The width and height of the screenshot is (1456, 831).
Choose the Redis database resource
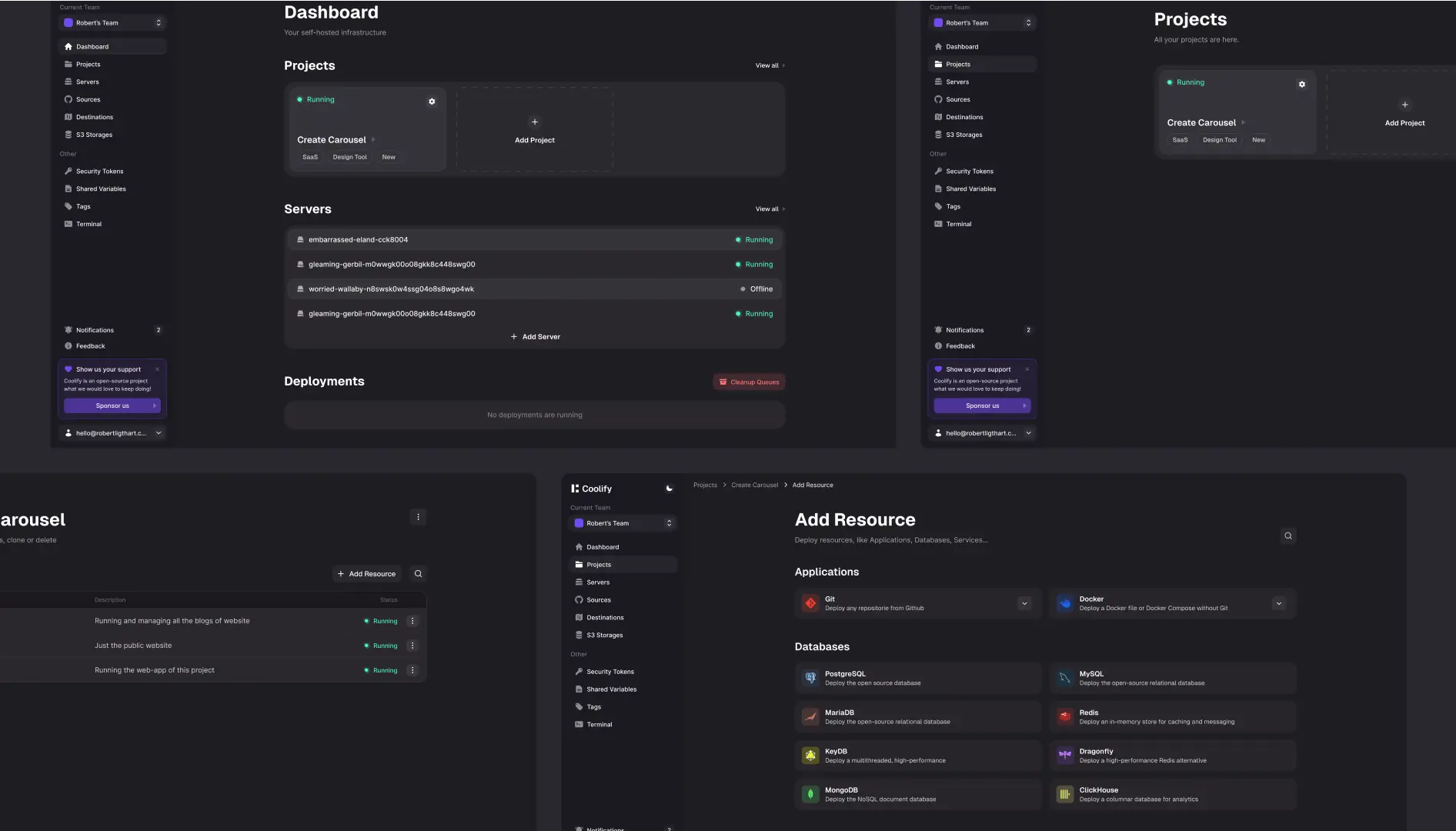click(1171, 716)
